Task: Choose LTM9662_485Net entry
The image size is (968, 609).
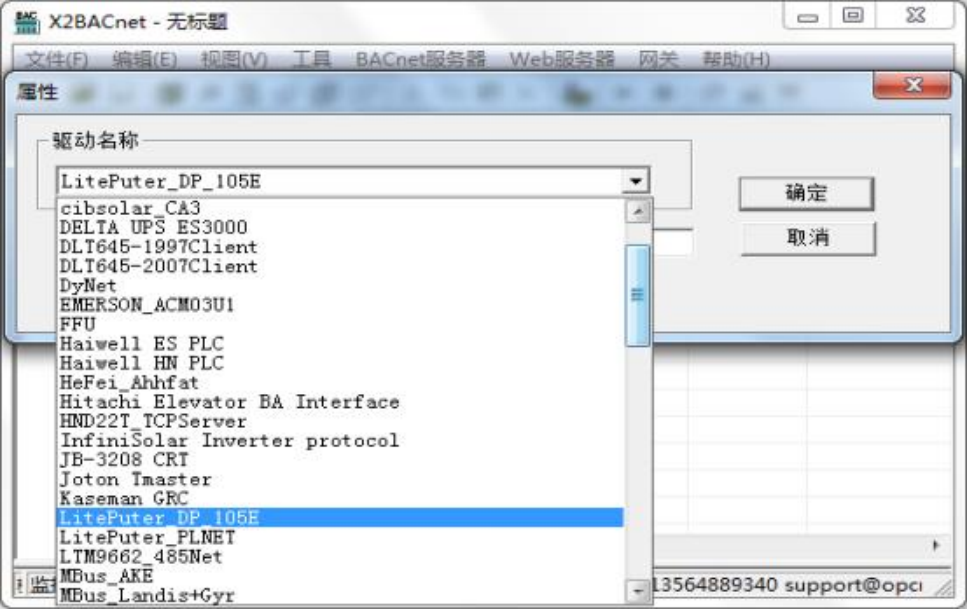Action: pos(340,556)
